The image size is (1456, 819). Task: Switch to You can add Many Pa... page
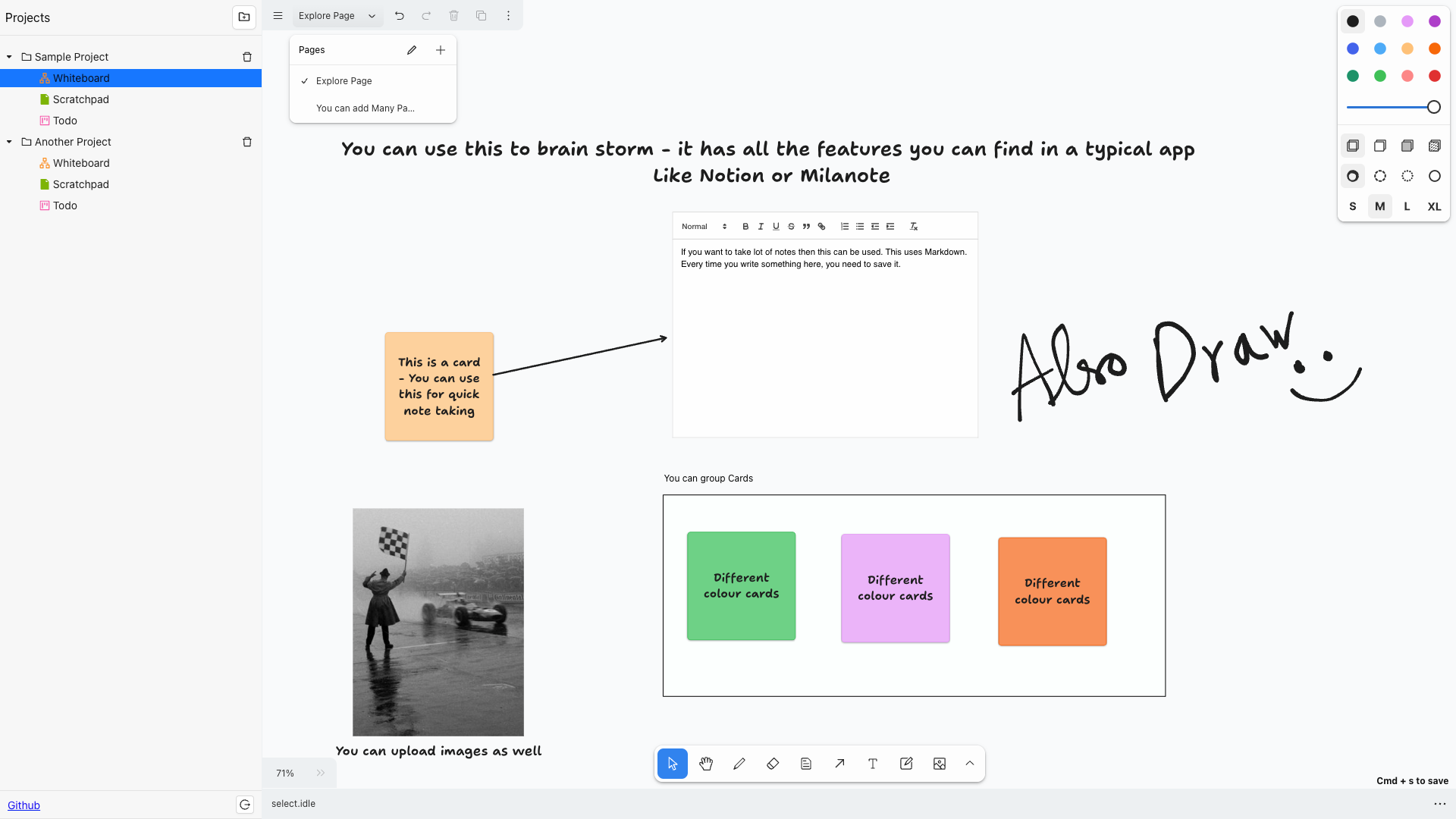365,108
